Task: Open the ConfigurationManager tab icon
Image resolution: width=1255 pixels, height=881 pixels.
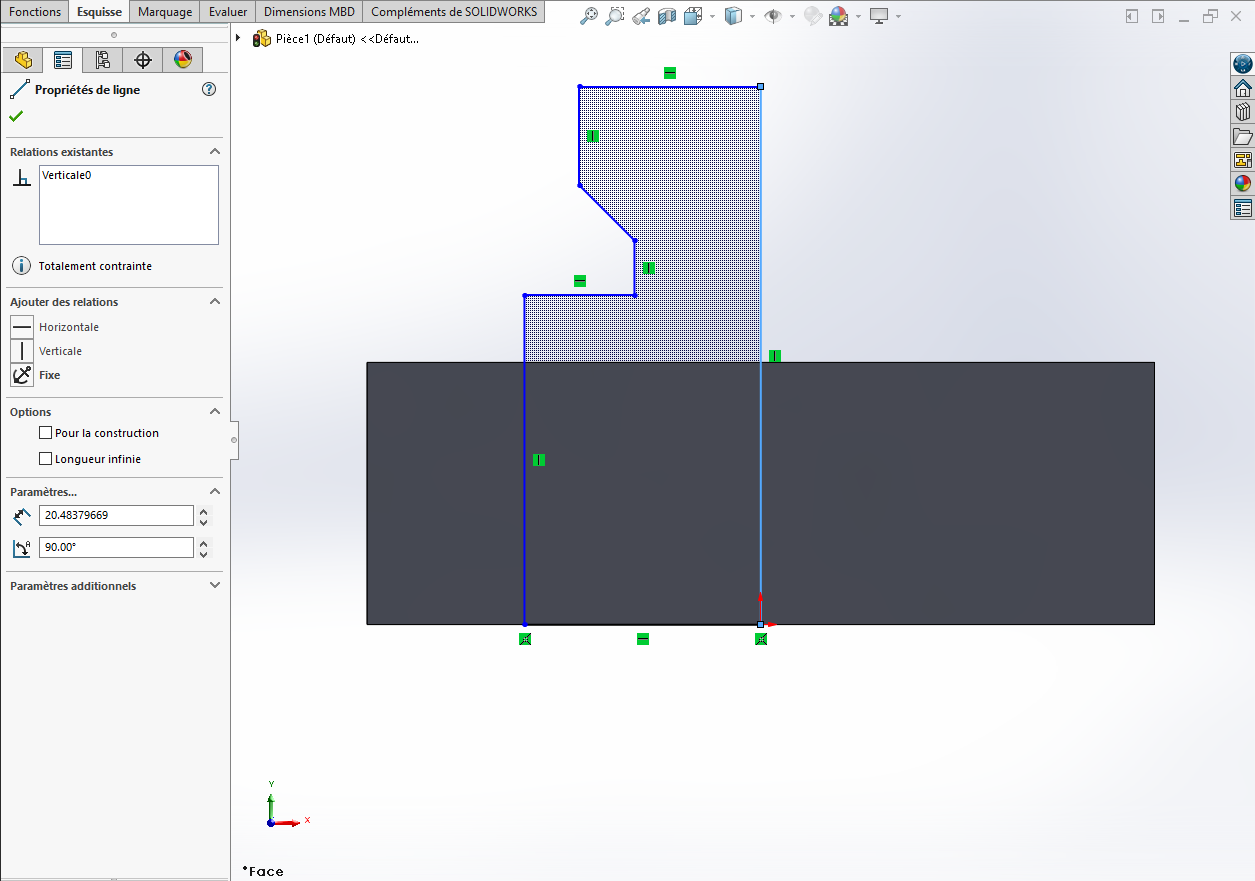Action: 103,60
